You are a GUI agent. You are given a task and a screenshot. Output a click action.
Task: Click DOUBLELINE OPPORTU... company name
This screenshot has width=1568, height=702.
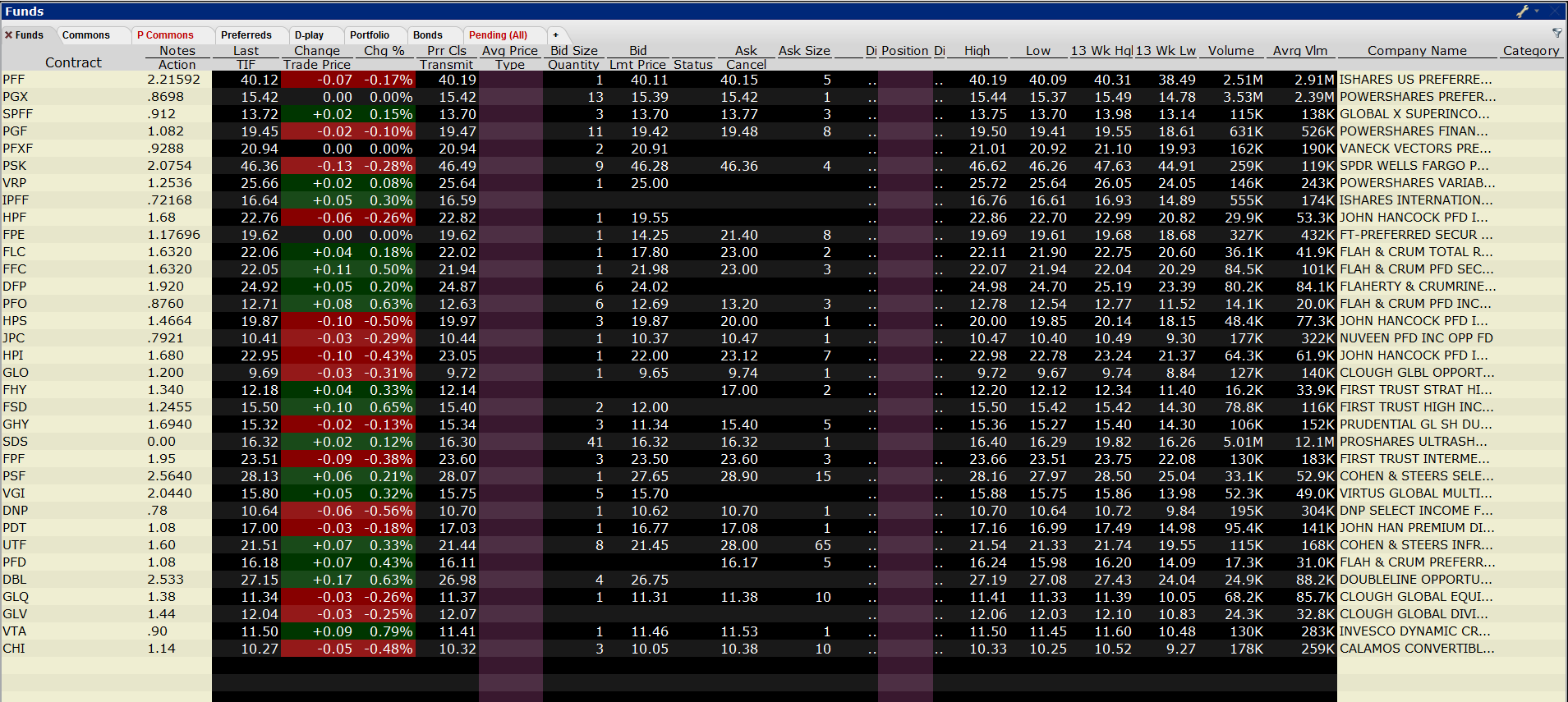coord(1416,580)
